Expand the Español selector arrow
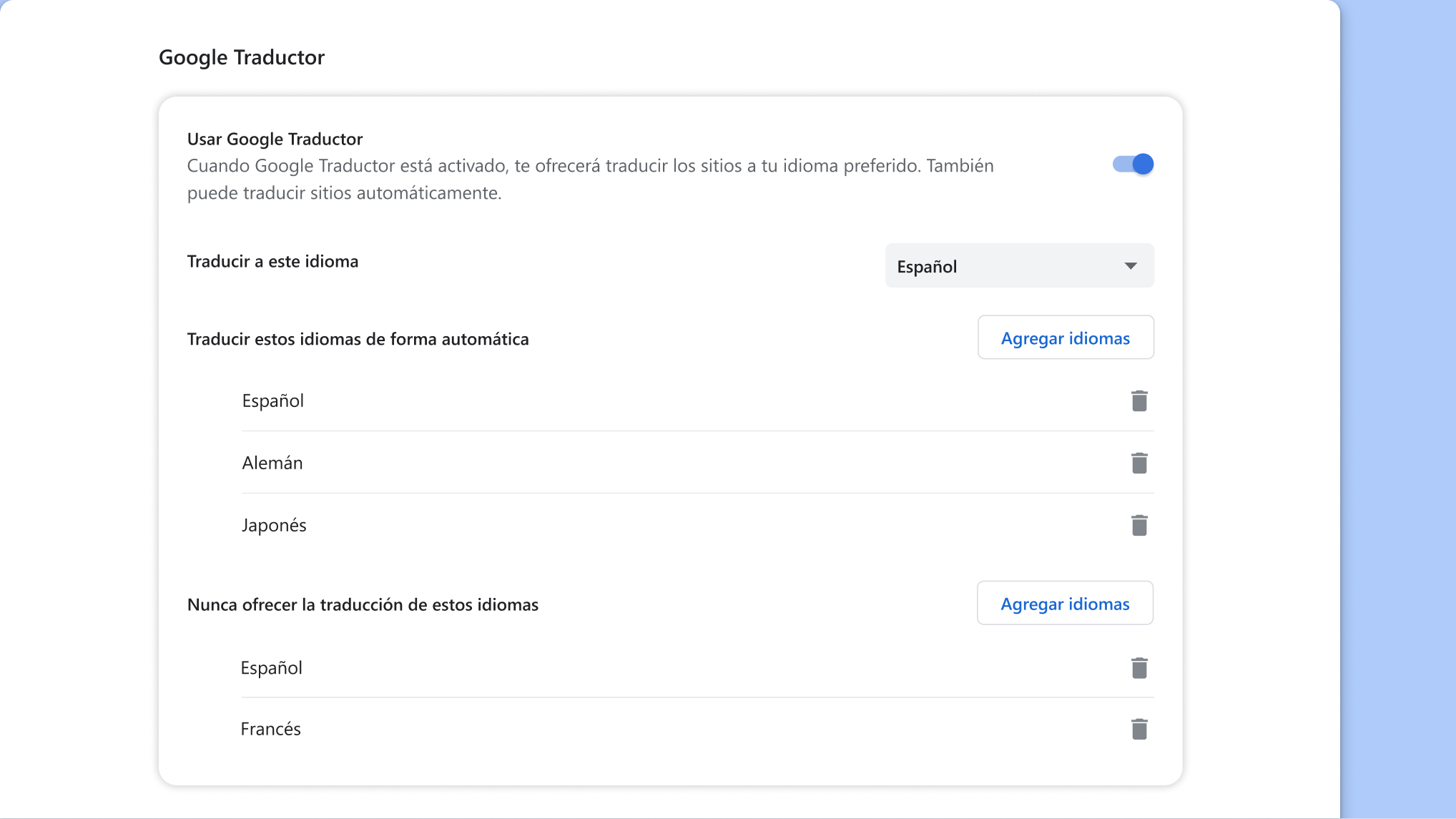This screenshot has height=819, width=1456. 1131,265
